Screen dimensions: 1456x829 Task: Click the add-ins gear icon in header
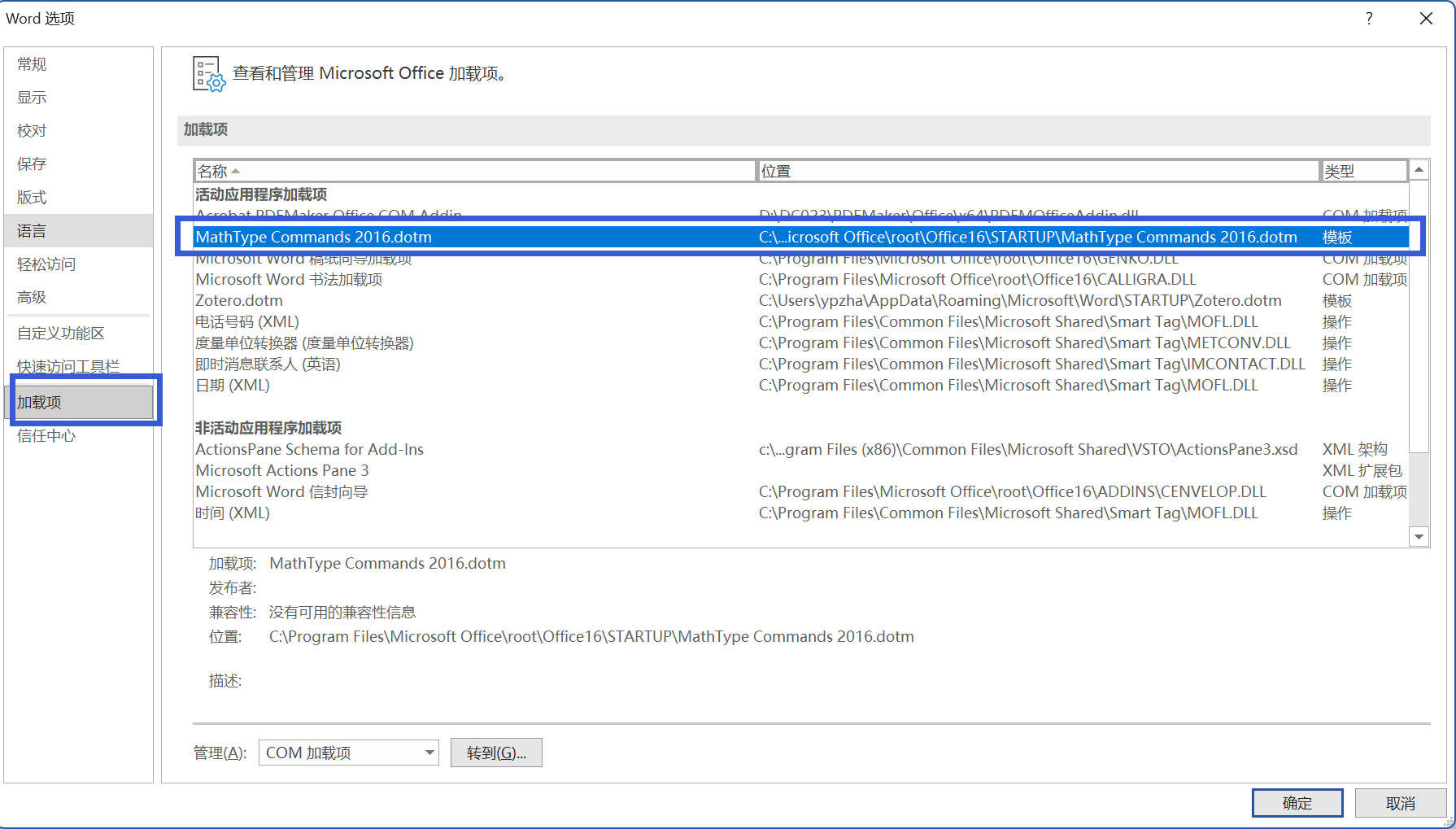[x=208, y=73]
